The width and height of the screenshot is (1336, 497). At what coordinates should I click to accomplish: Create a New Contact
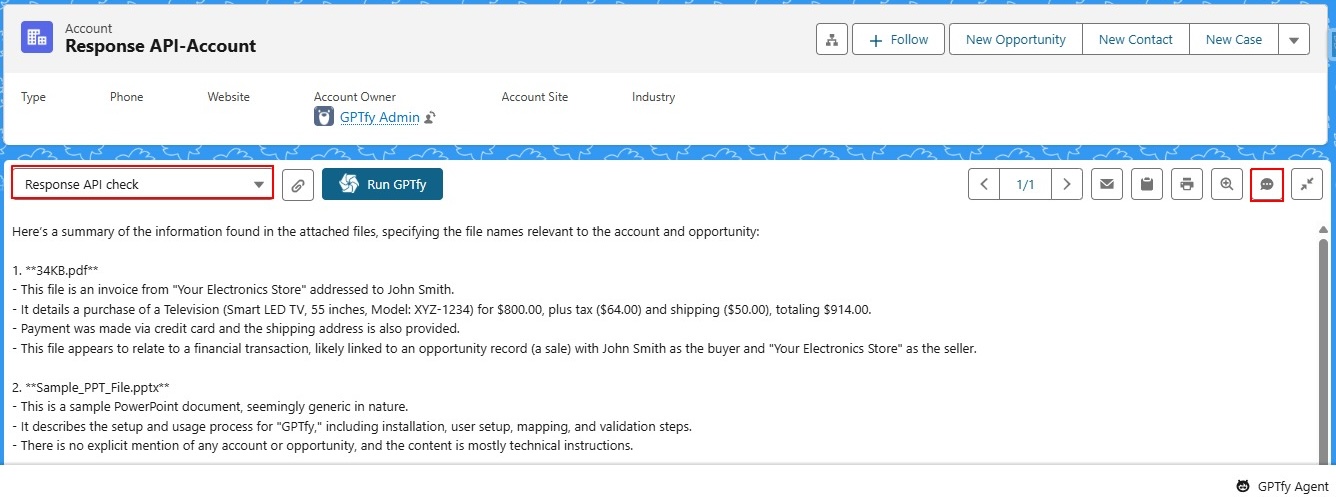(1135, 40)
